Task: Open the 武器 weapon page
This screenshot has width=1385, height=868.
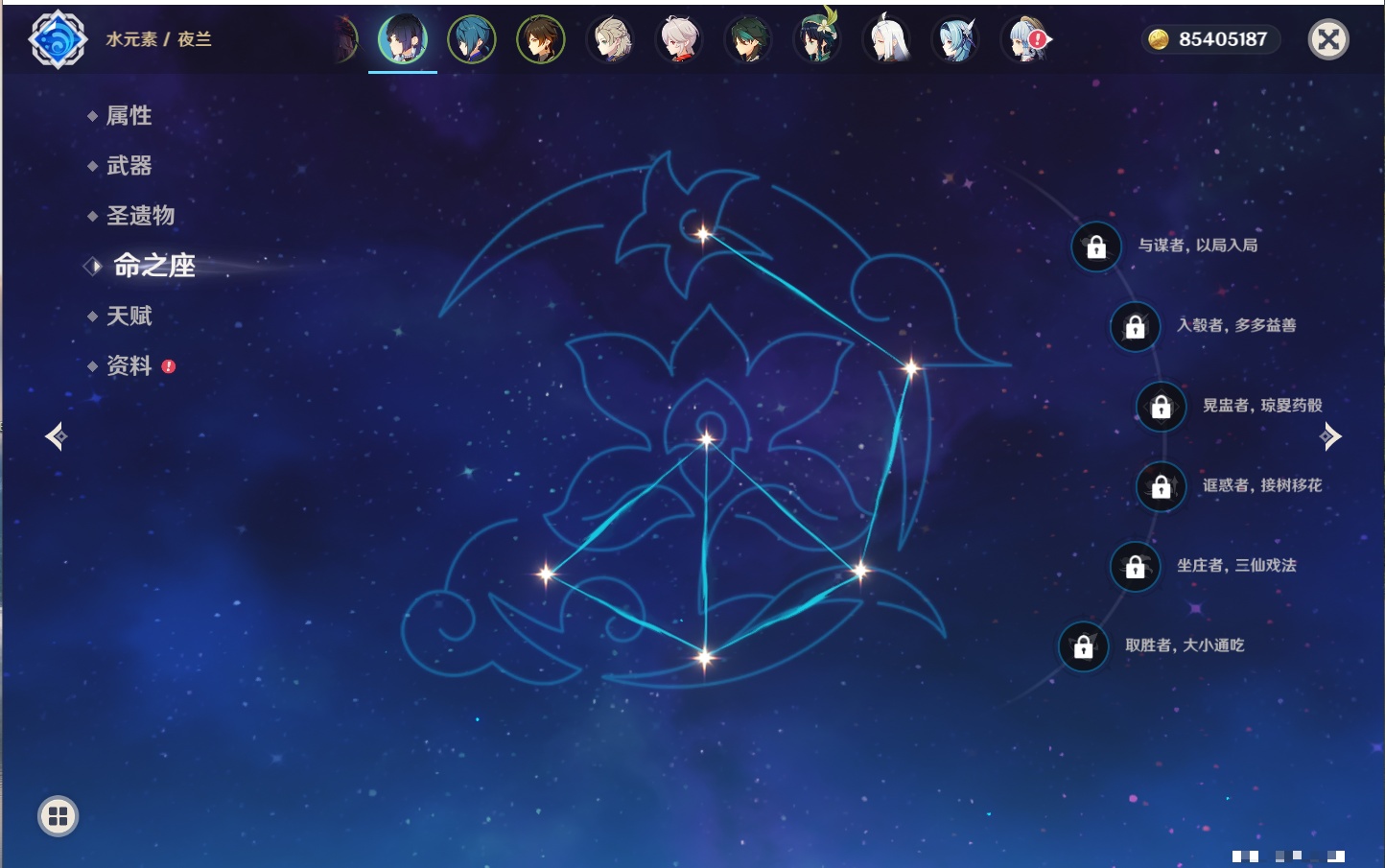Action: [129, 166]
